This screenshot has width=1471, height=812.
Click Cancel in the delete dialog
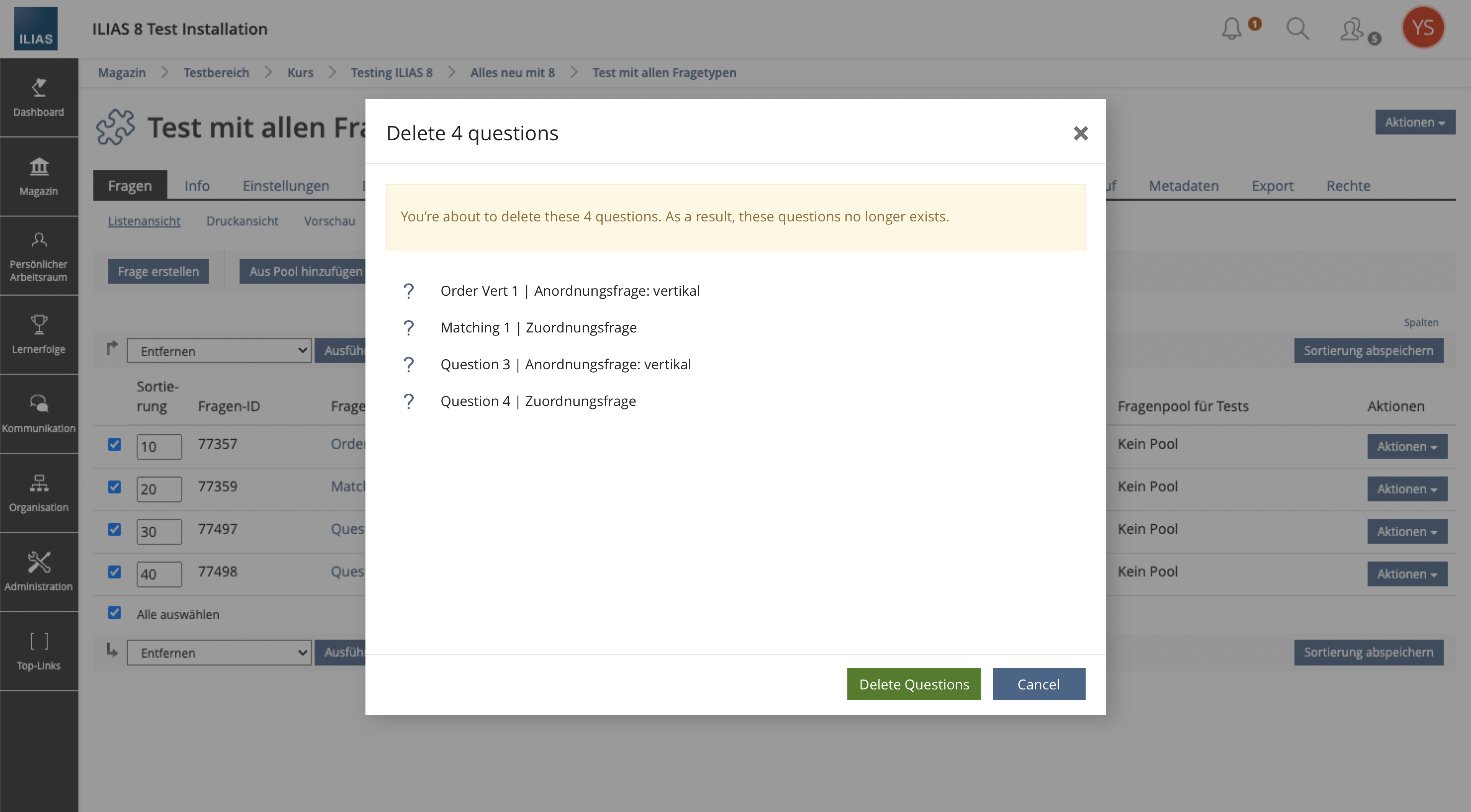(x=1038, y=684)
